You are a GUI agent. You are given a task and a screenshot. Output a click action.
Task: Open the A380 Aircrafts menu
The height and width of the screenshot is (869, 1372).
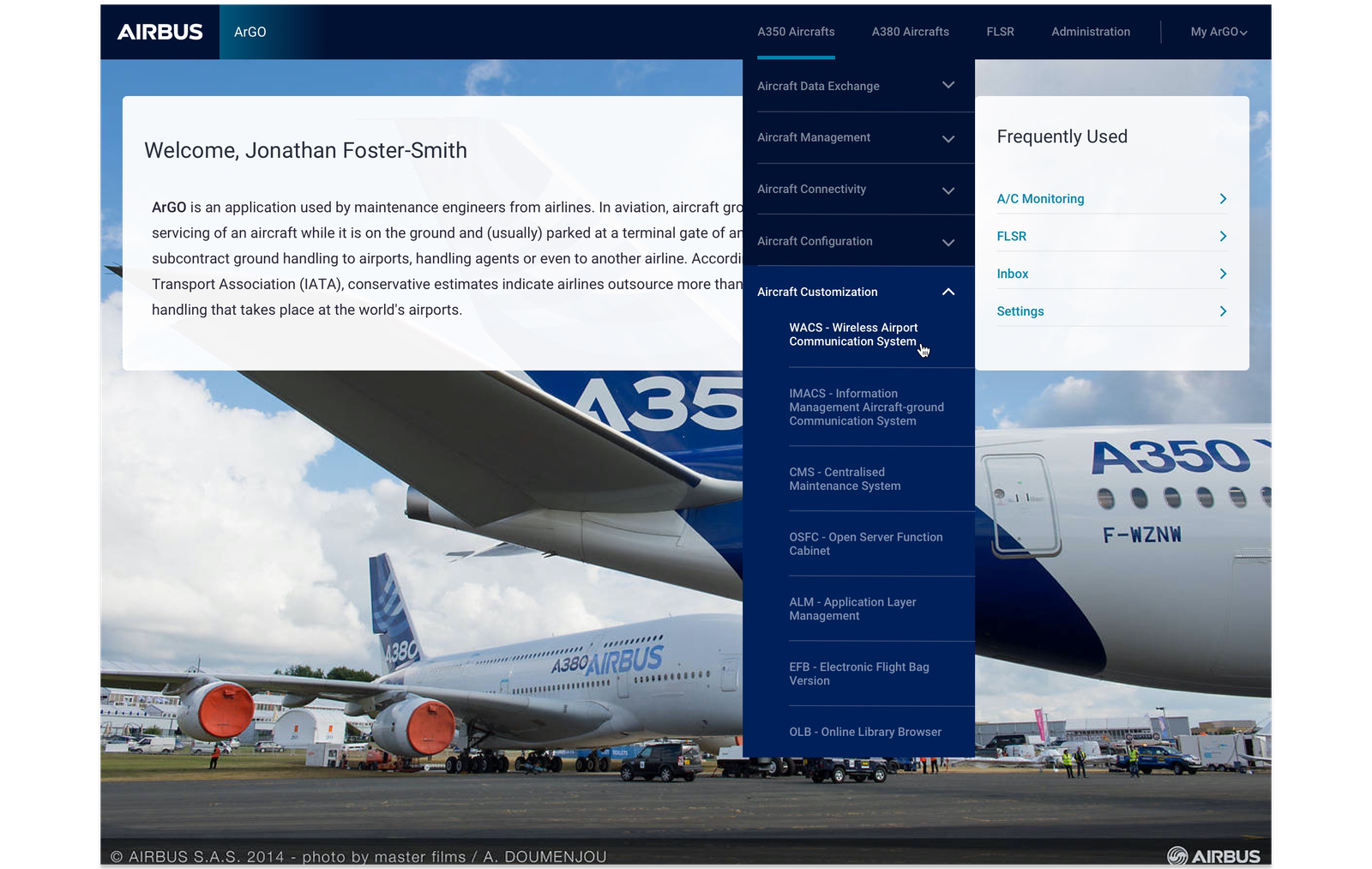(910, 32)
